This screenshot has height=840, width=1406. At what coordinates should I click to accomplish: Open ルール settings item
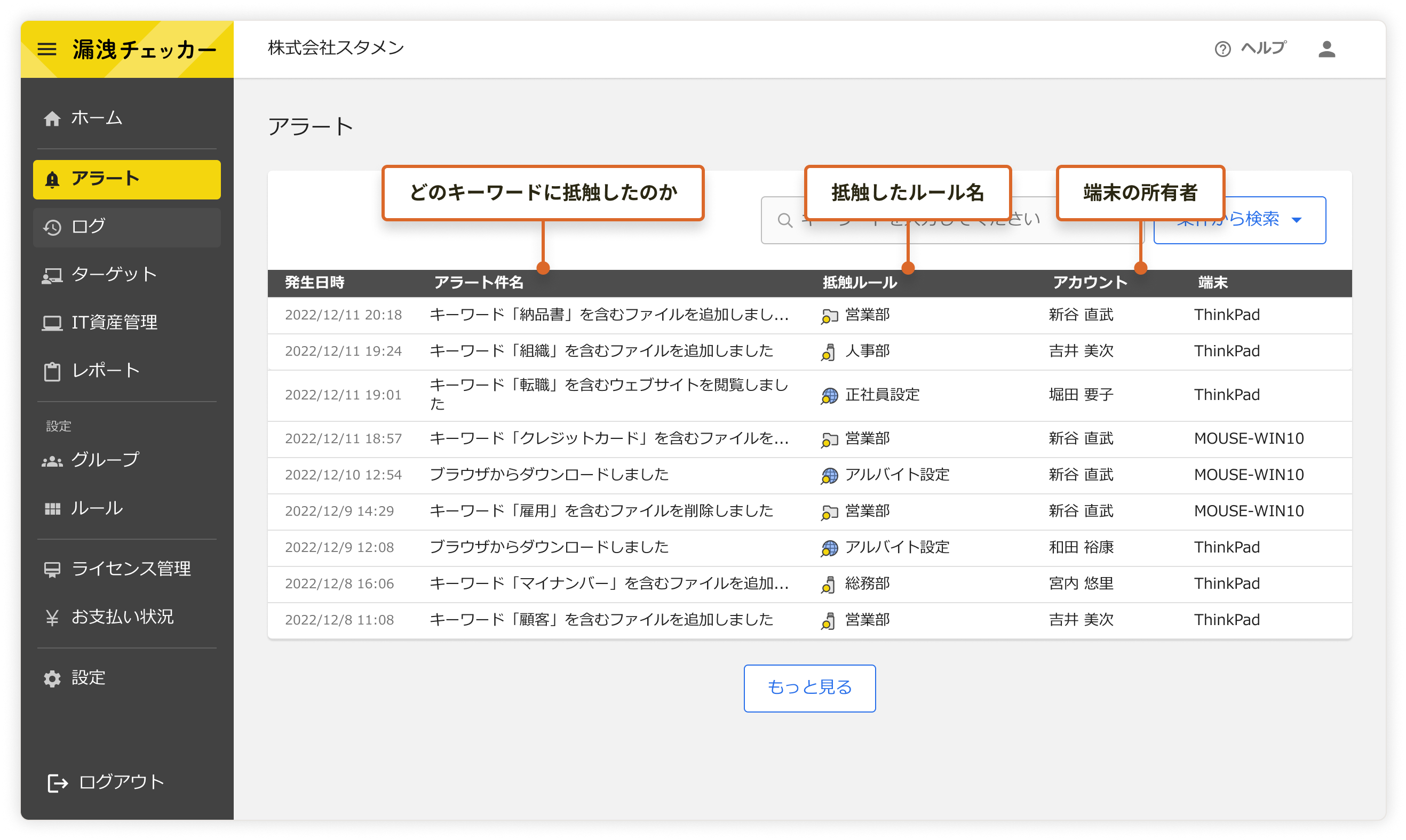[127, 508]
